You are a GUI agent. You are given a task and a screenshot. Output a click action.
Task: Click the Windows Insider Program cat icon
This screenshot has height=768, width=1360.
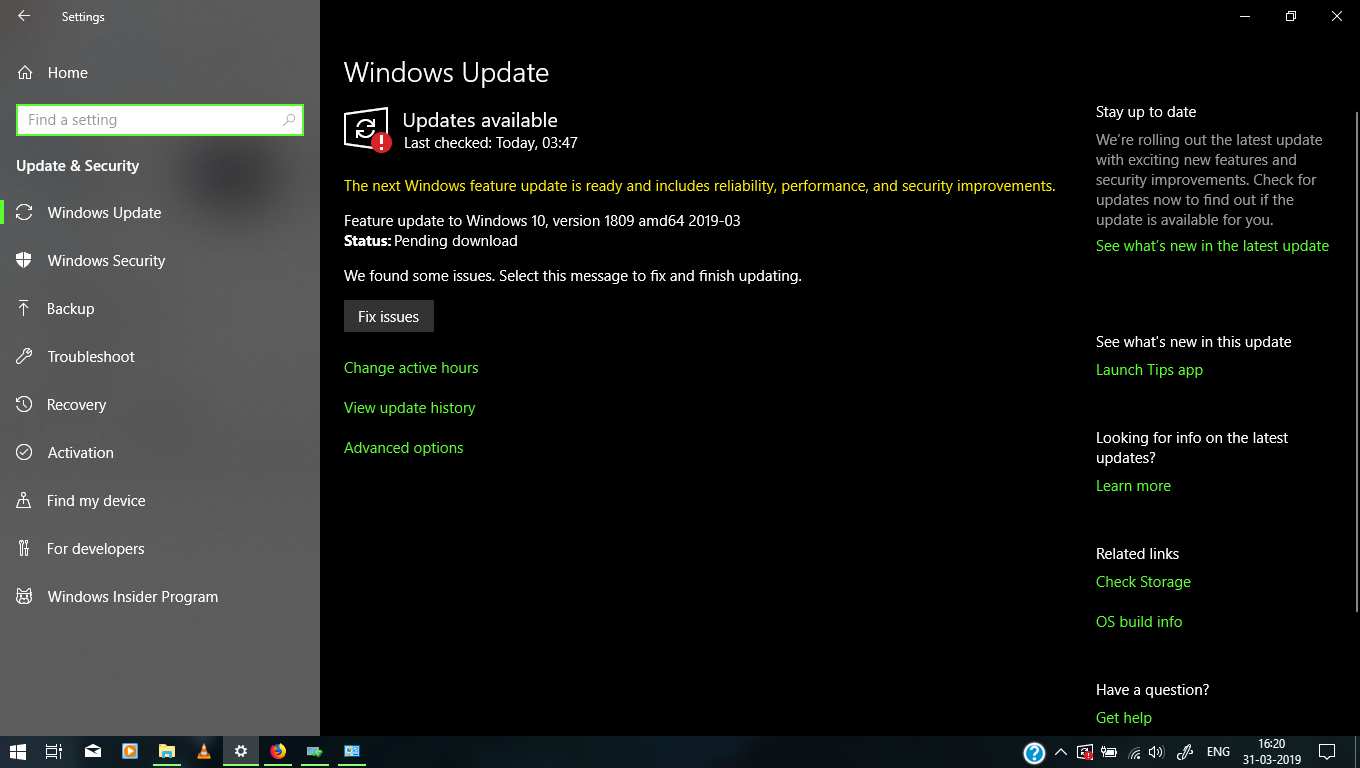(24, 597)
